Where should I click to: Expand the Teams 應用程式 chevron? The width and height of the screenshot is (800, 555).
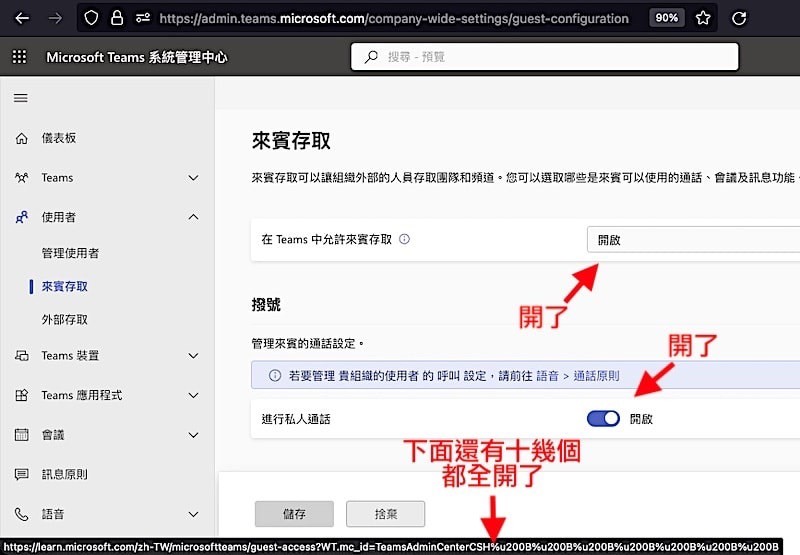point(193,395)
